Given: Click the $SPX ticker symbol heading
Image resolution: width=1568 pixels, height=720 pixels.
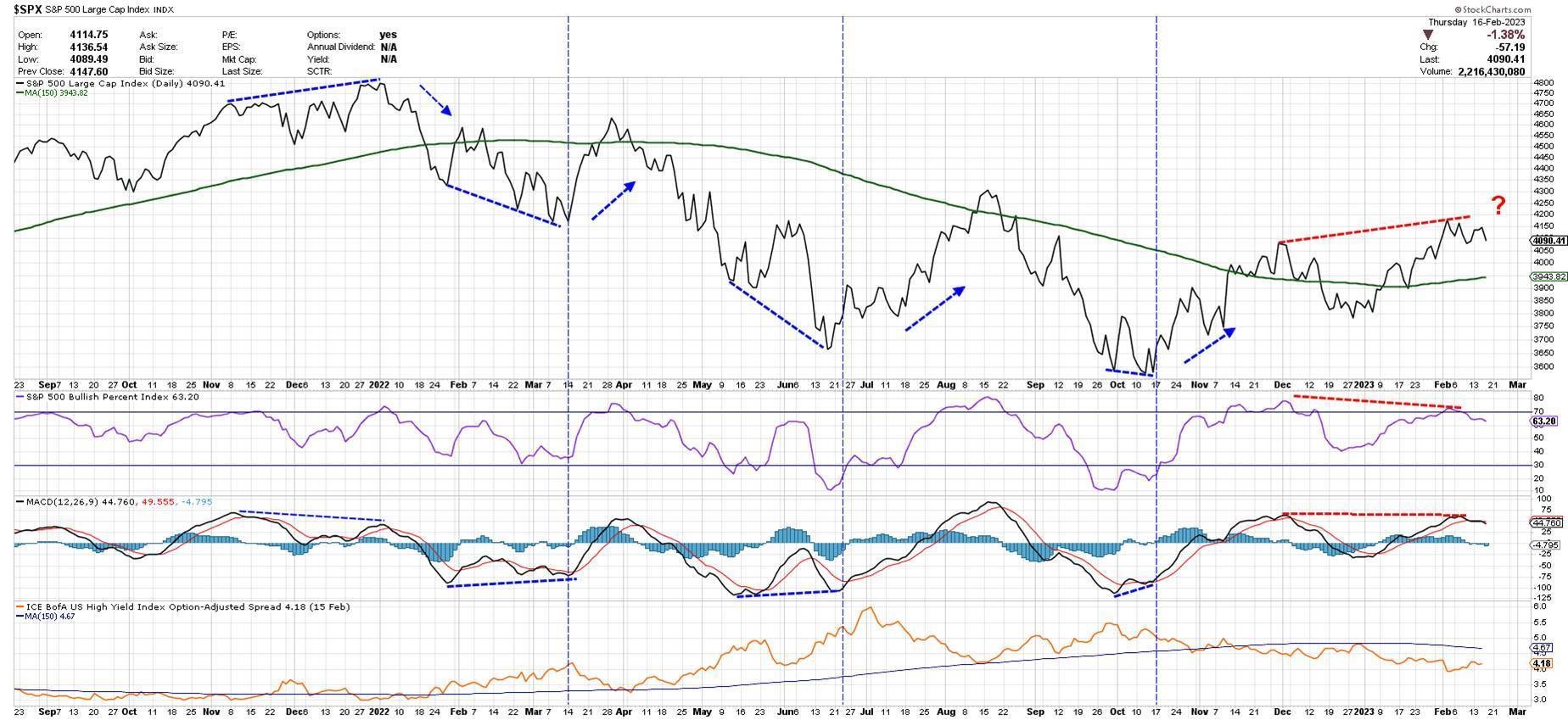Looking at the screenshot, I should click(x=27, y=9).
